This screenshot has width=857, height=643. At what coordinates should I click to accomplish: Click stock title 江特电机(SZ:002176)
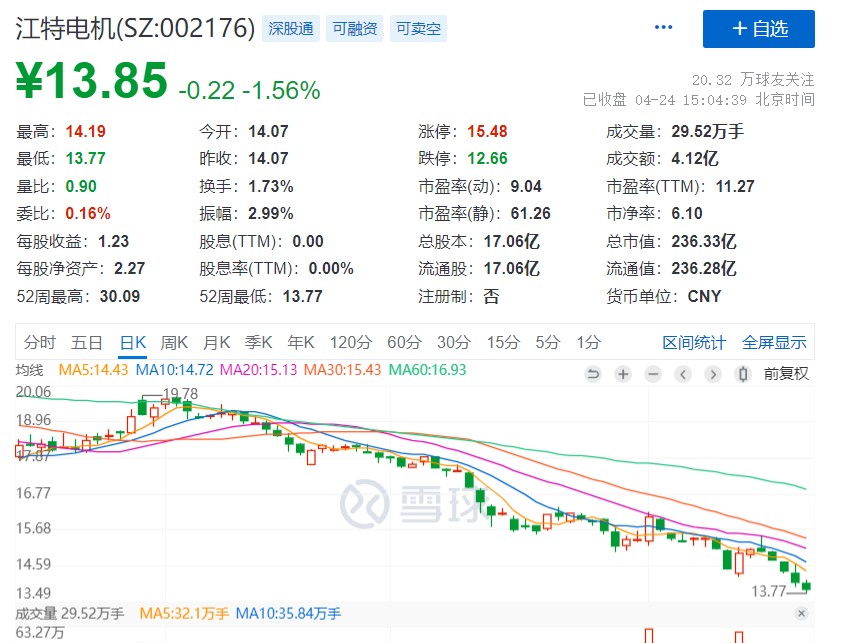pos(135,28)
